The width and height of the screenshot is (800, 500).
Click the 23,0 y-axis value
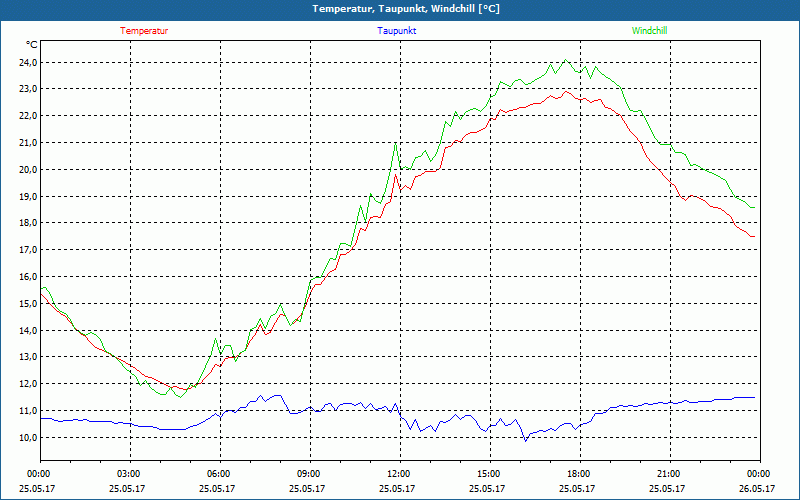(x=28, y=89)
